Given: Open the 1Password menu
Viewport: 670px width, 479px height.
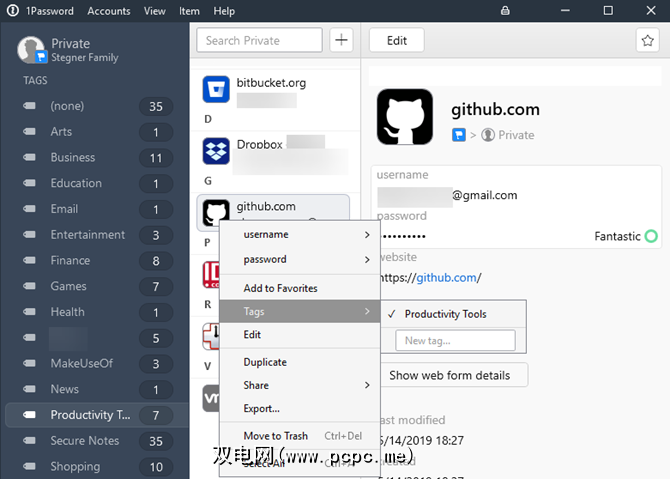Looking at the screenshot, I should [x=50, y=11].
